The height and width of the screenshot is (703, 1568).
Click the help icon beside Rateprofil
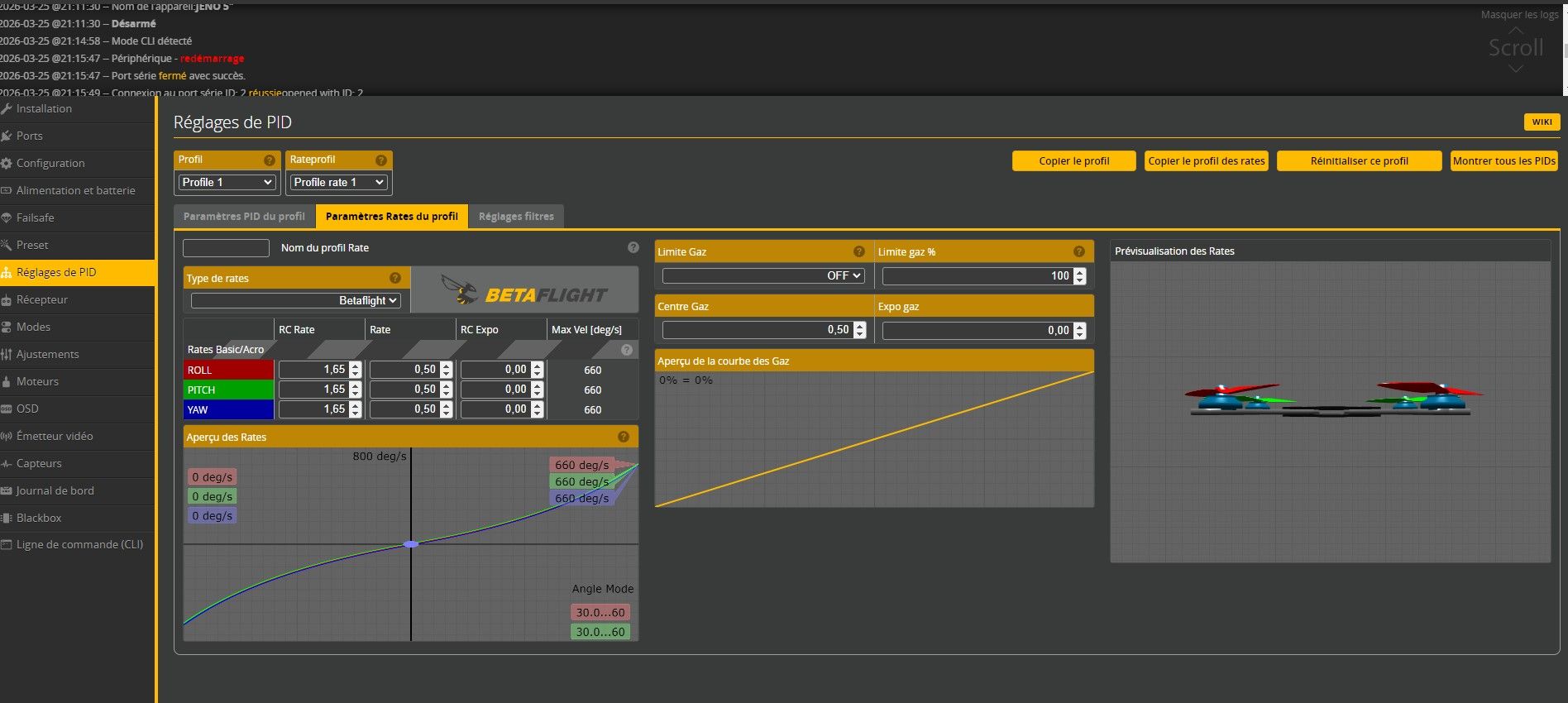tap(380, 160)
